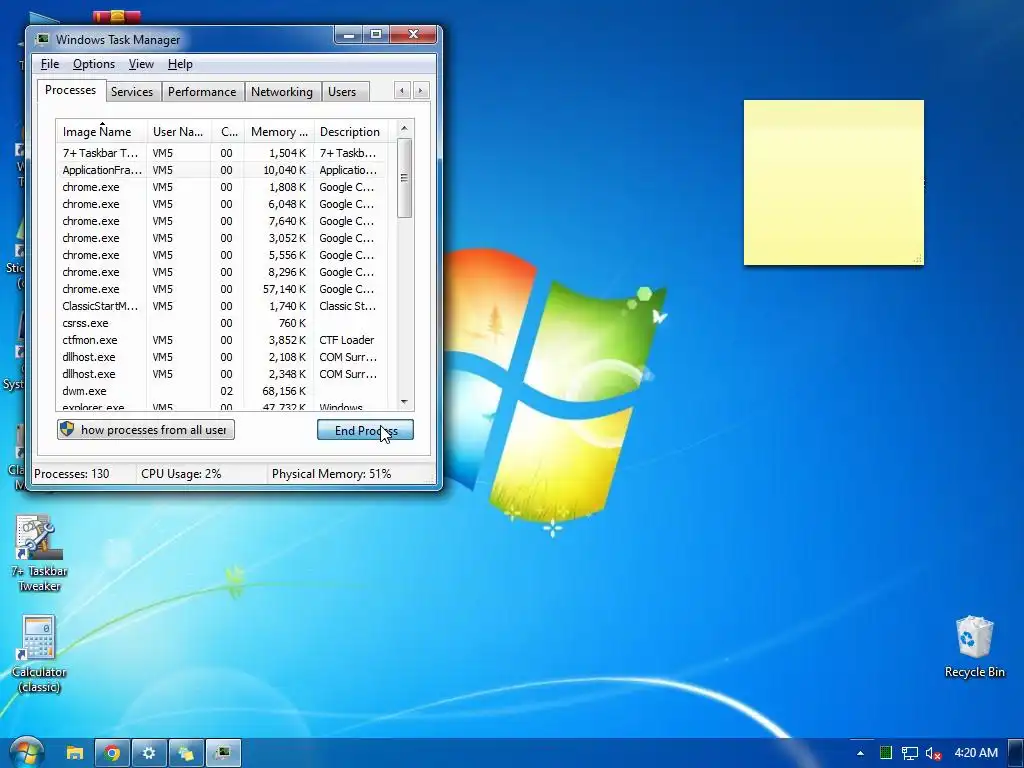The width and height of the screenshot is (1024, 768).
Task: Open the Help menu
Action: [x=180, y=64]
